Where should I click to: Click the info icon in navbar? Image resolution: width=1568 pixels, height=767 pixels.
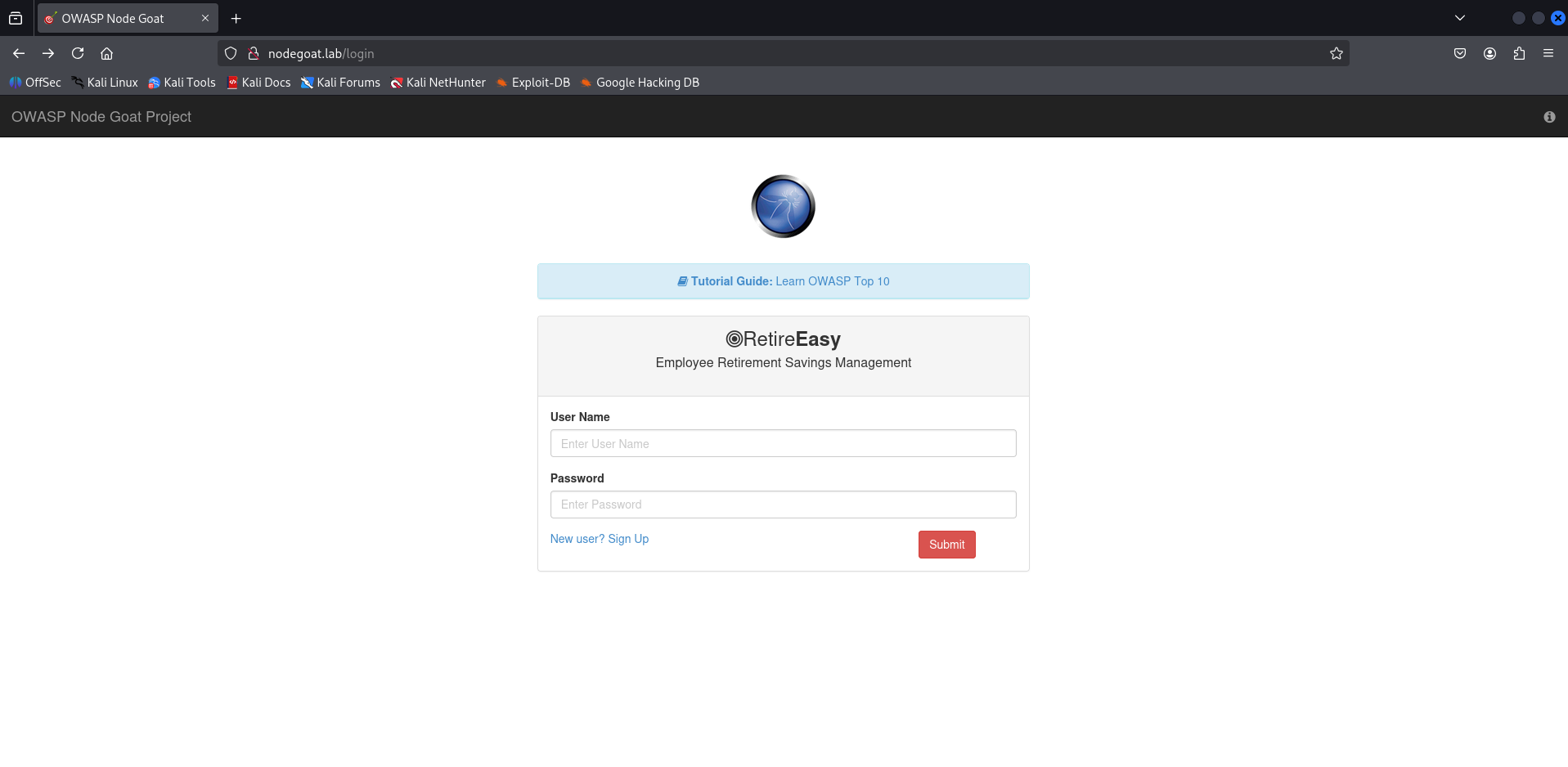(x=1549, y=117)
